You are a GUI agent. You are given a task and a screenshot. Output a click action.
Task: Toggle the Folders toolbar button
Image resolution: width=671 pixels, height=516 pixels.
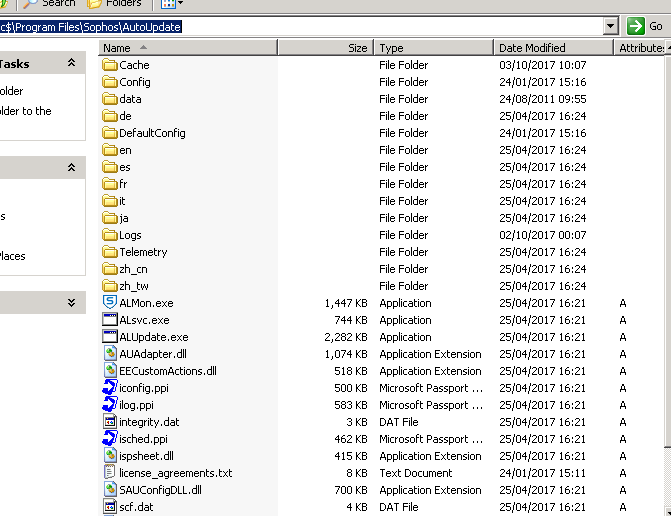pyautogui.click(x=114, y=4)
